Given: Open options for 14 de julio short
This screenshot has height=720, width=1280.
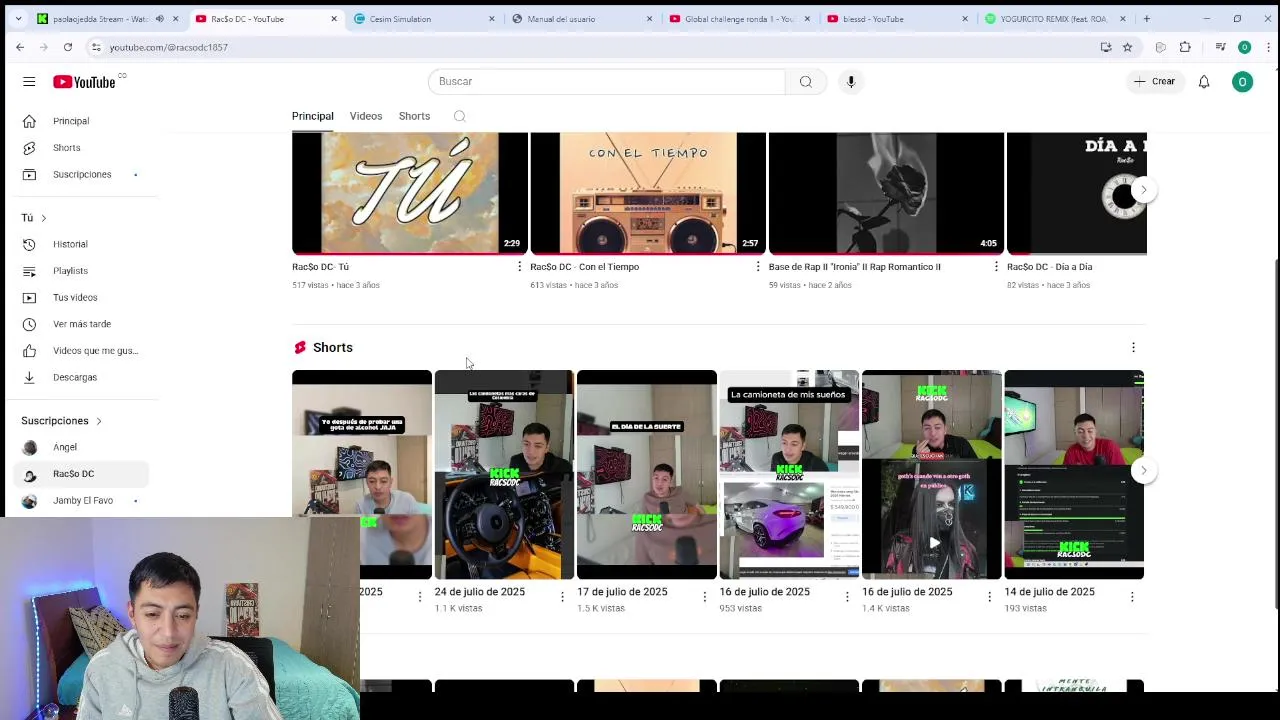Looking at the screenshot, I should [x=1132, y=596].
